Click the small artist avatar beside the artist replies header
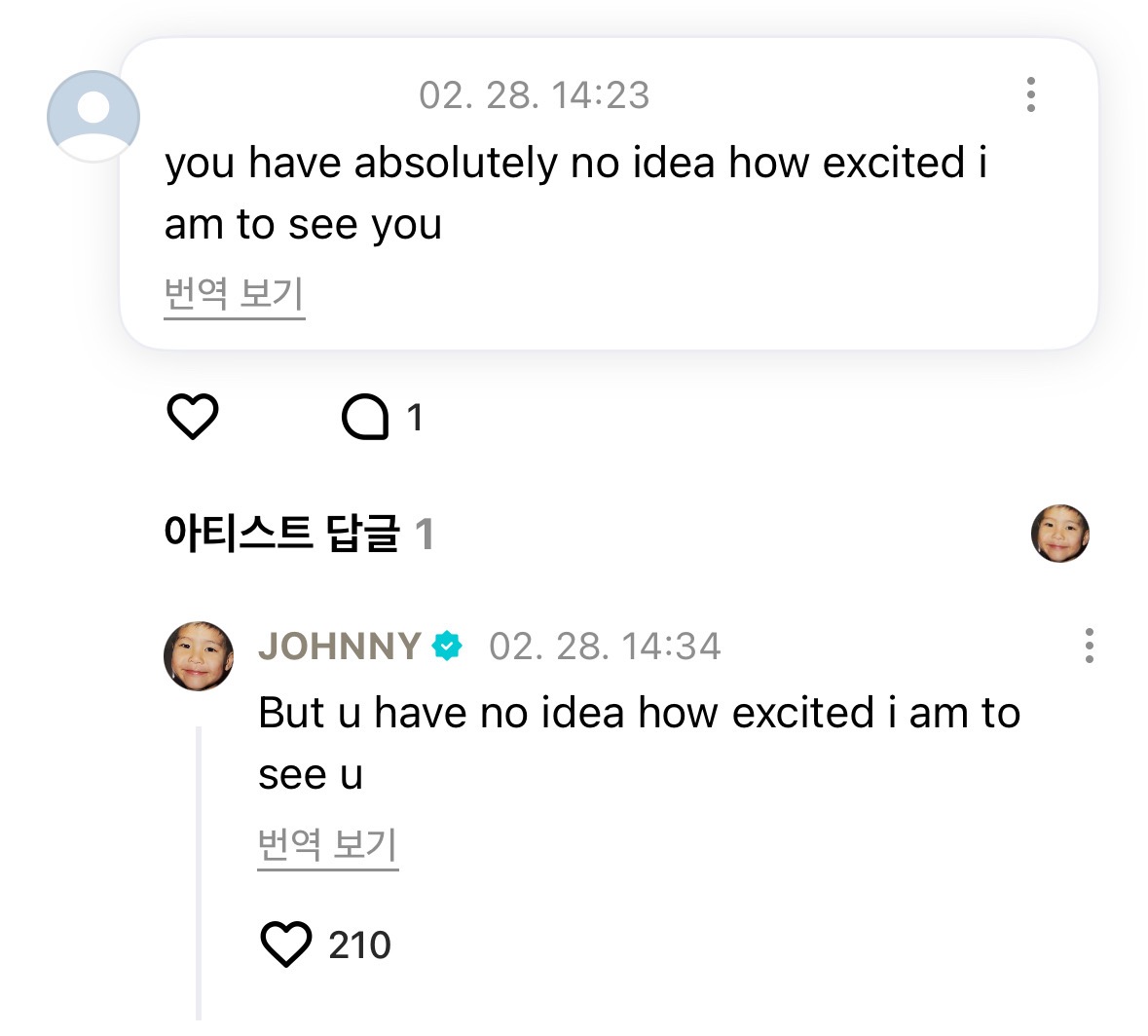1148x1036 pixels. [x=1059, y=534]
